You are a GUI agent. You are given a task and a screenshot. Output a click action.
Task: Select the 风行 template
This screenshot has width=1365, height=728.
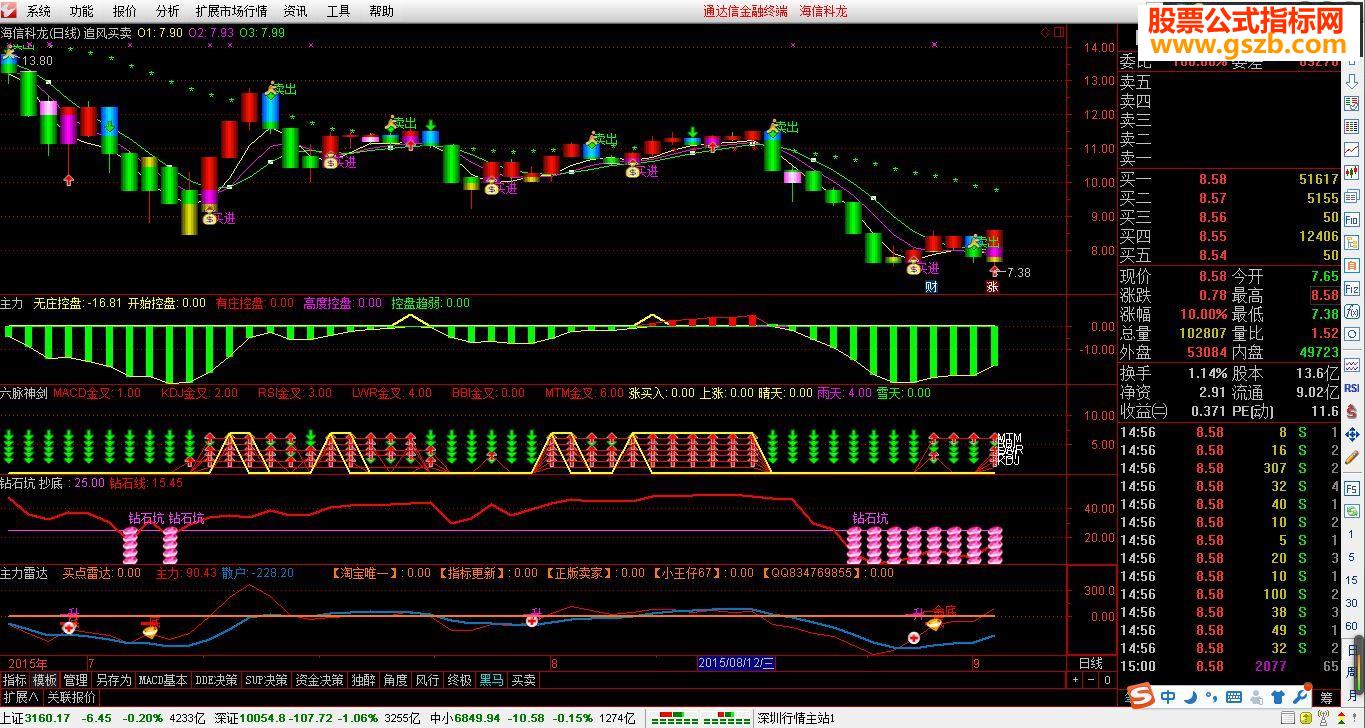pos(427,680)
